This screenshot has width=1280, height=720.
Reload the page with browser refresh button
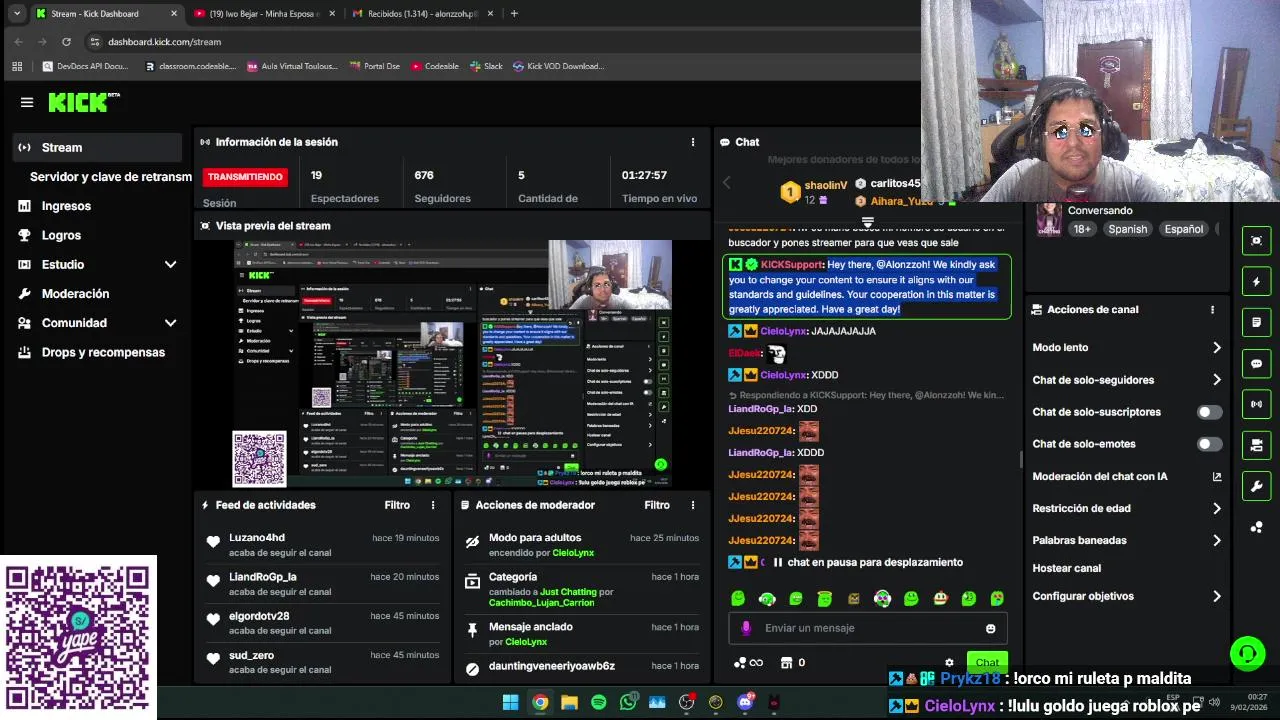pos(66,42)
